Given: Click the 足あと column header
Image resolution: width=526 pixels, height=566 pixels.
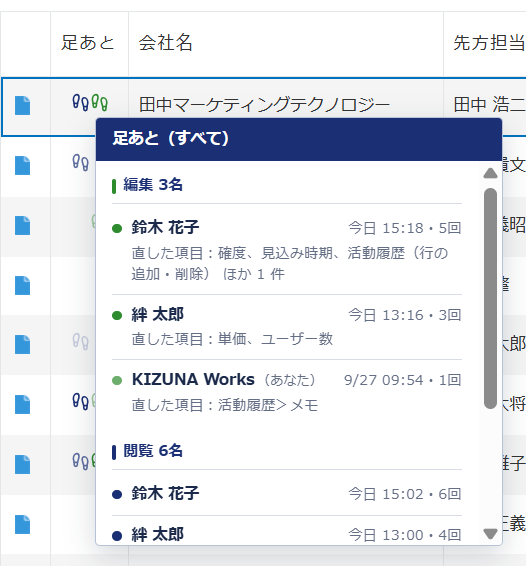Looking at the screenshot, I should tap(88, 43).
